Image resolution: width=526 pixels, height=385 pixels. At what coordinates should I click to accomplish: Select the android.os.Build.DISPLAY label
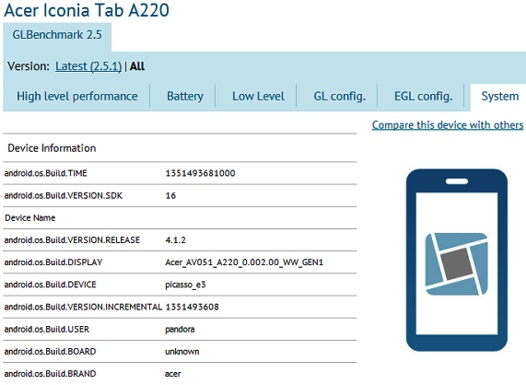click(x=53, y=262)
